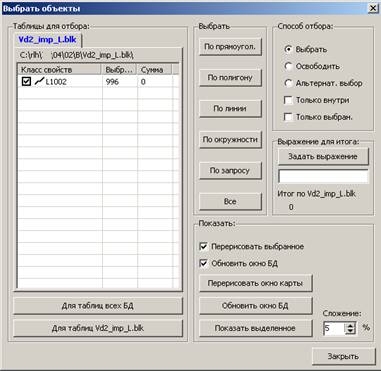Screen dimensions: 381x371
Task: Switch to the Vd2_imp_L.blk tab
Action: 47,40
